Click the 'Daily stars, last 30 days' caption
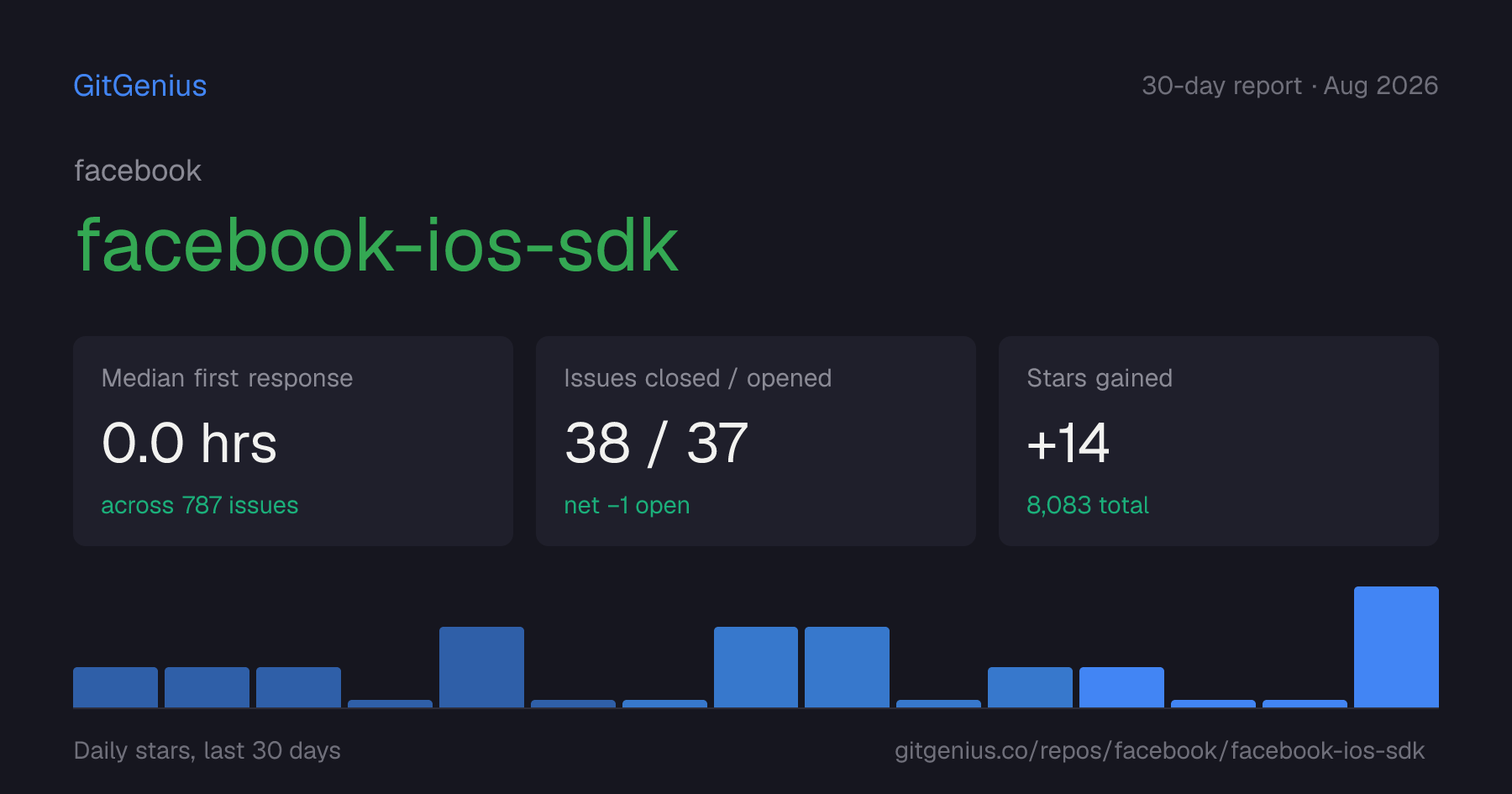Screen dimensions: 1512x794 coord(207,750)
